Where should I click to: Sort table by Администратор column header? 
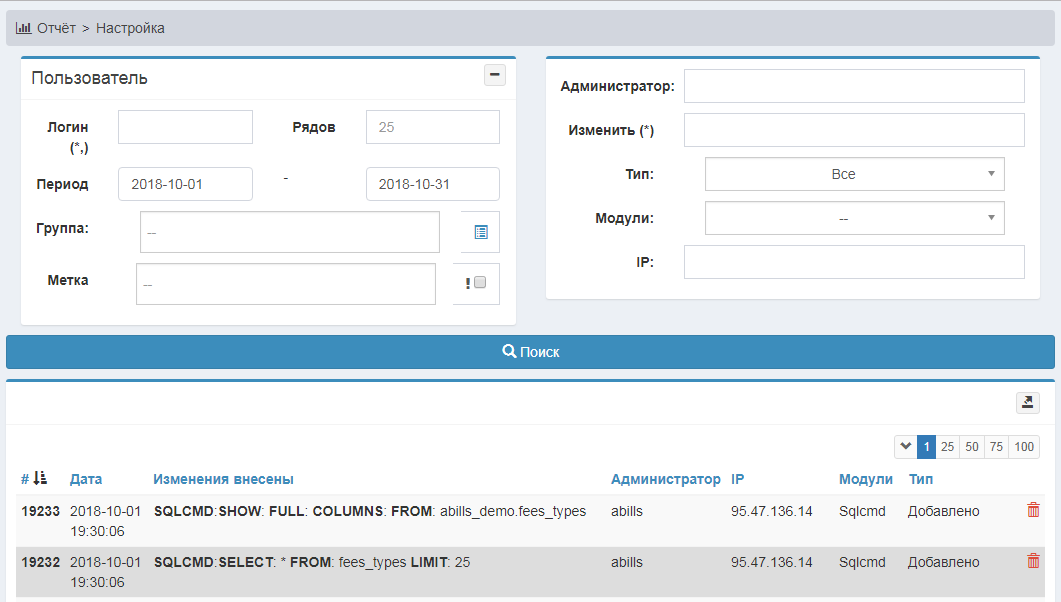tap(665, 479)
